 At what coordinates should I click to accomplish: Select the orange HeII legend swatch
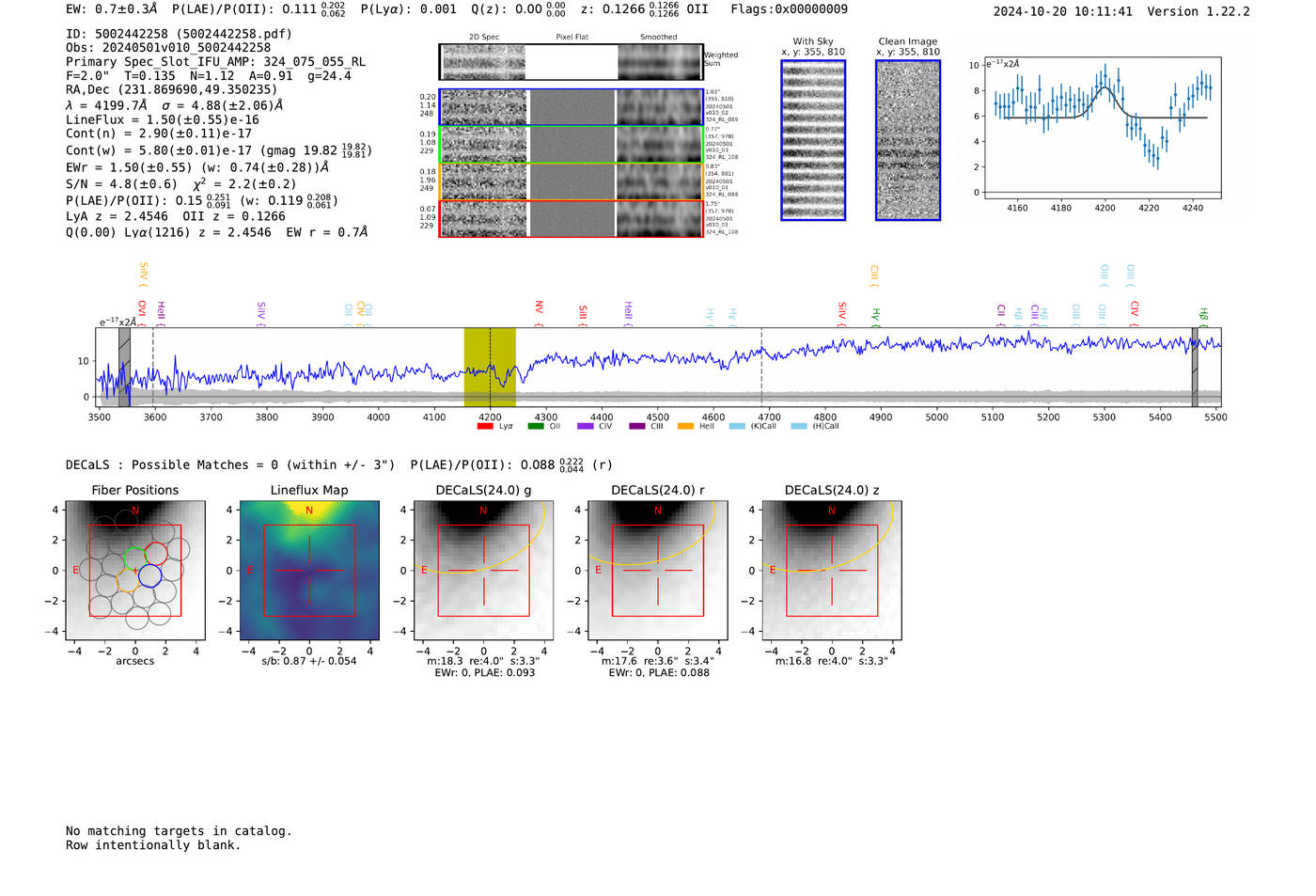pyautogui.click(x=685, y=426)
